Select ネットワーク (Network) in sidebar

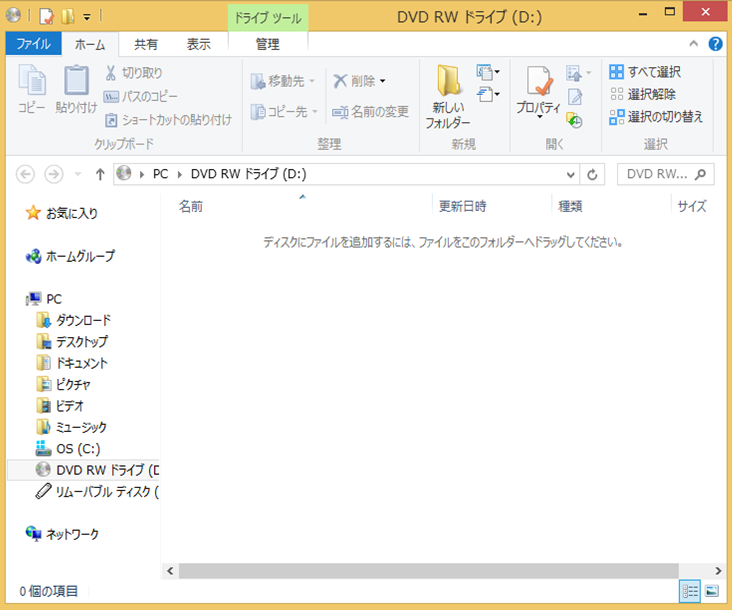[x=63, y=534]
